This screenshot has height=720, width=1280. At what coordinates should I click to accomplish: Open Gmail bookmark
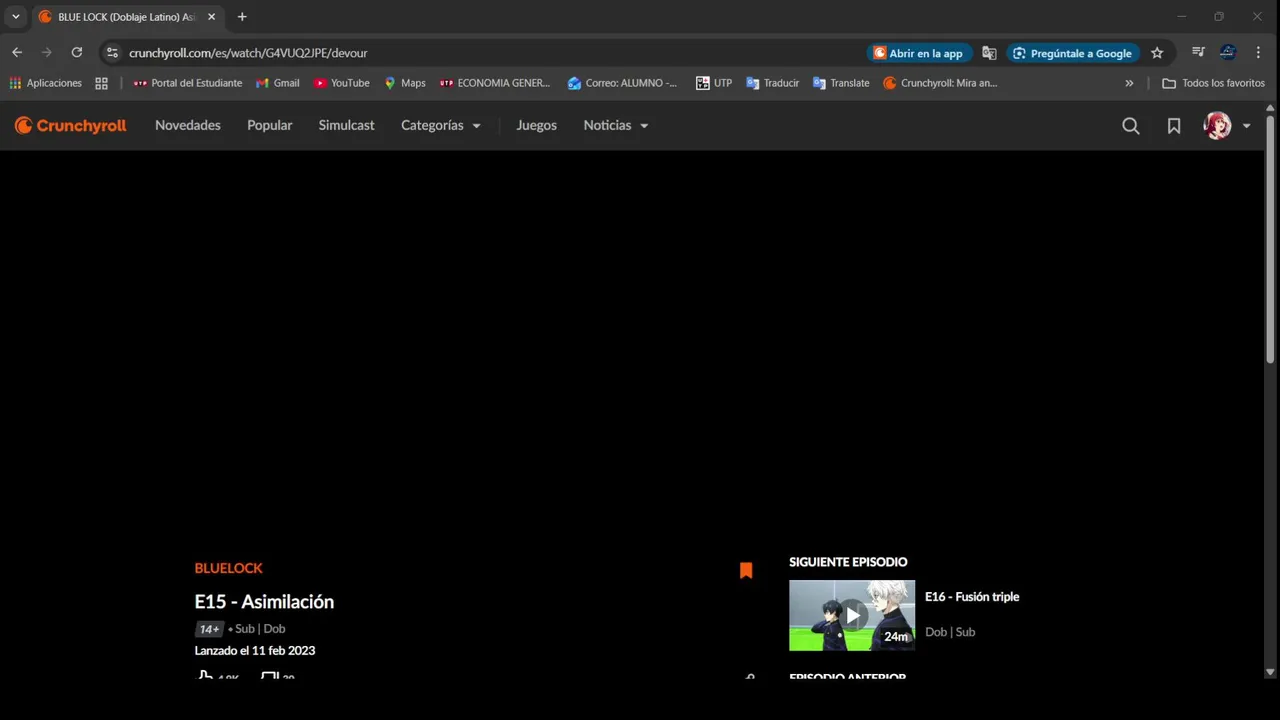(278, 83)
